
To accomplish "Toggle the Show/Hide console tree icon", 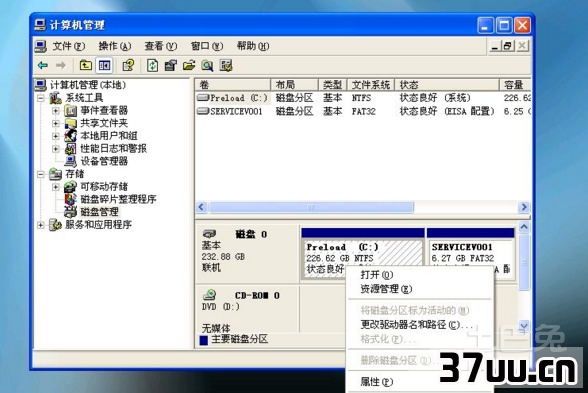I will point(104,66).
